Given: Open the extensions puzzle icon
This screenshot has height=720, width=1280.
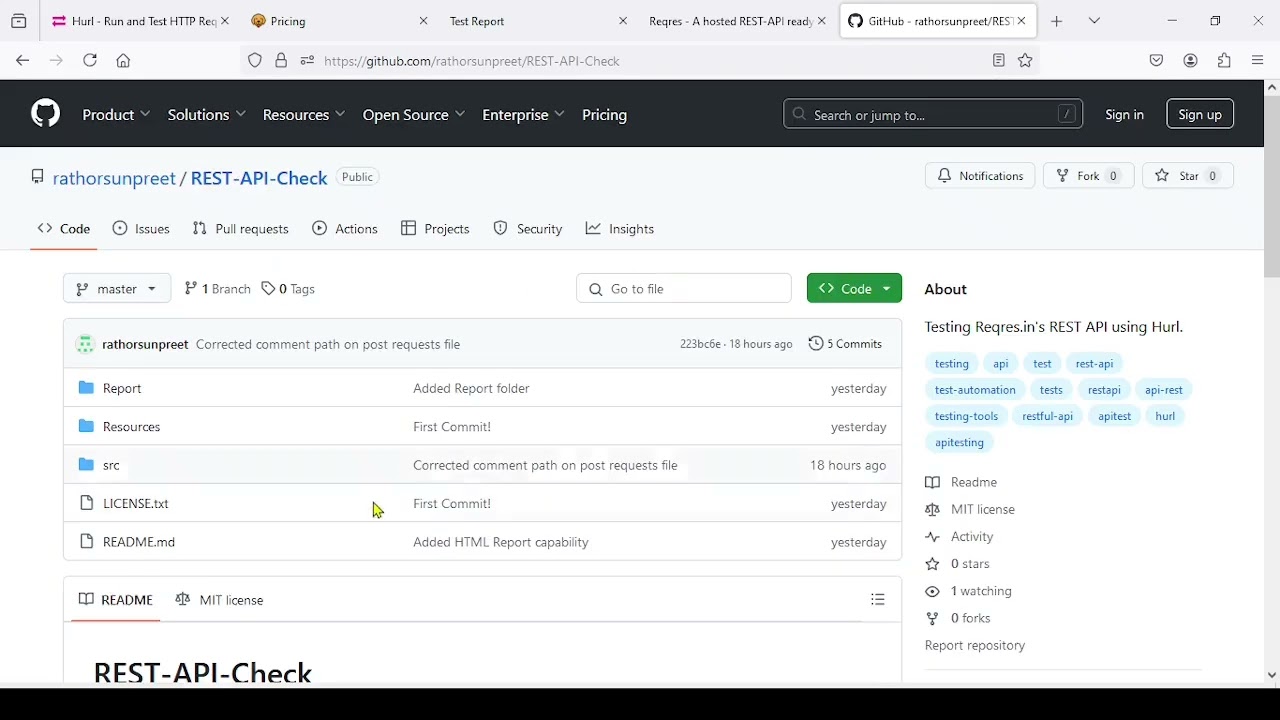Looking at the screenshot, I should pos(1225,61).
